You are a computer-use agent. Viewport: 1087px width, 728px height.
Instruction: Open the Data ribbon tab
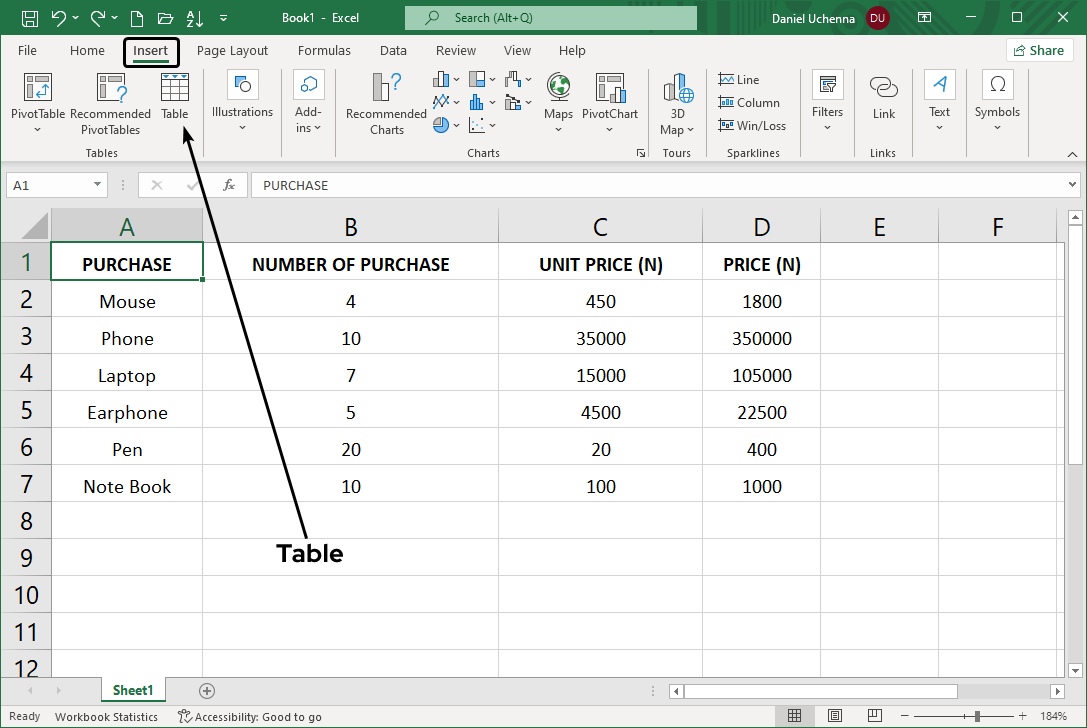coord(393,50)
